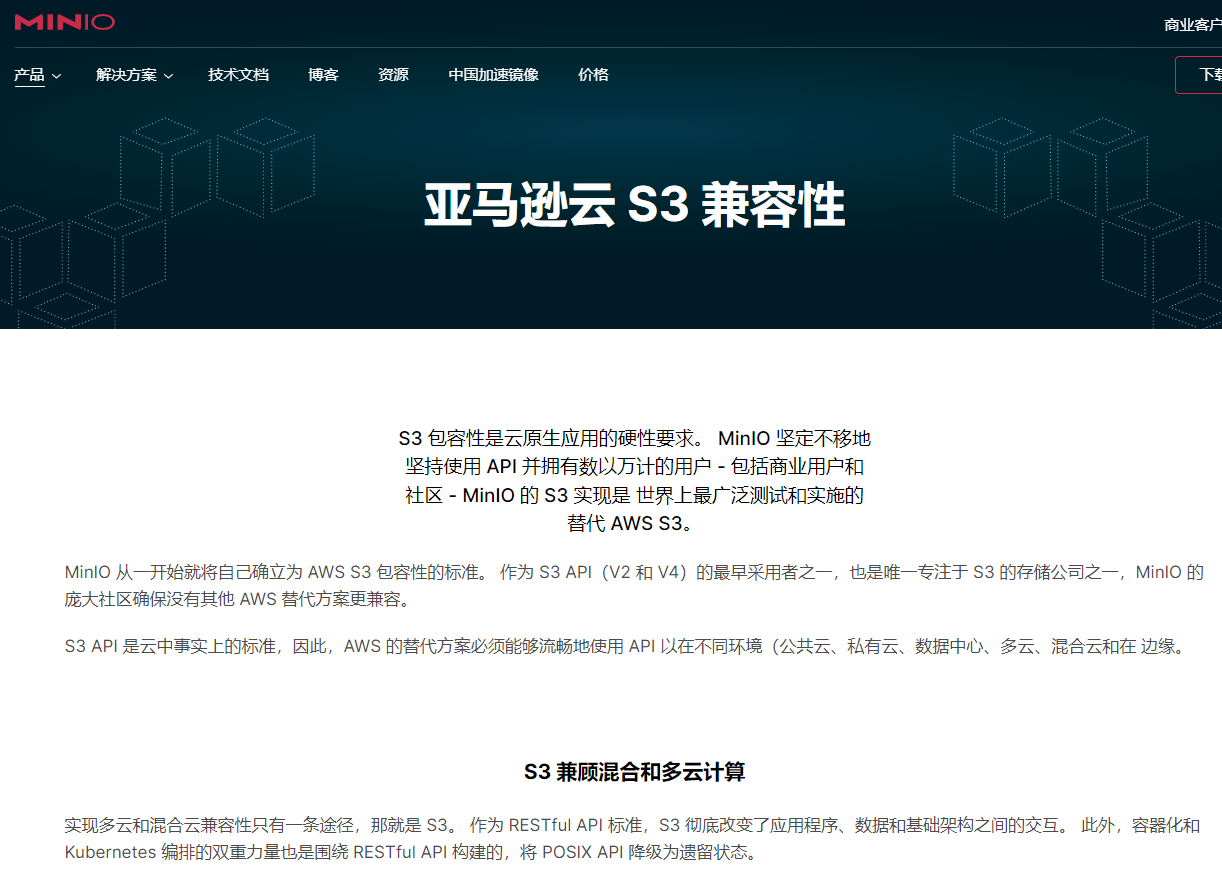
Task: Click the text 替代 AWS S3。
Action: pos(630,523)
